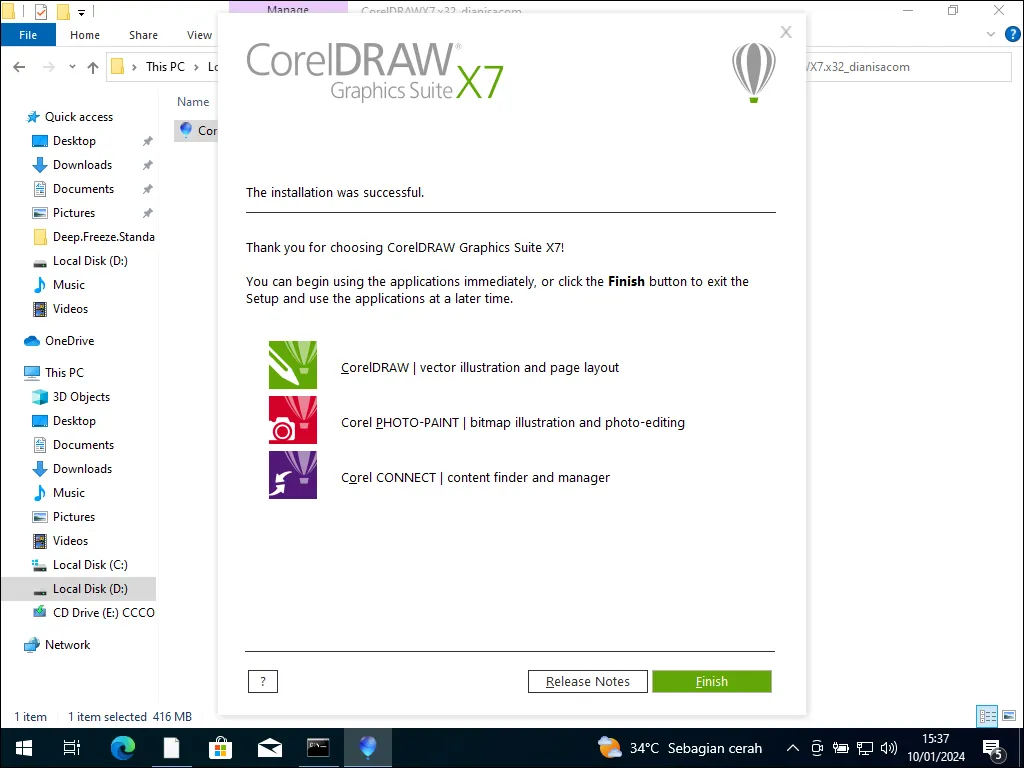Launch CorelDRAW via green pen icon
Image resolution: width=1024 pixels, height=768 pixels.
292,365
